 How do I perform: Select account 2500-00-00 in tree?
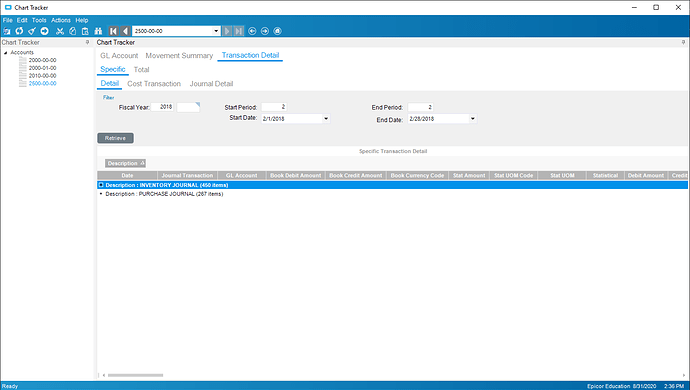pyautogui.click(x=42, y=84)
